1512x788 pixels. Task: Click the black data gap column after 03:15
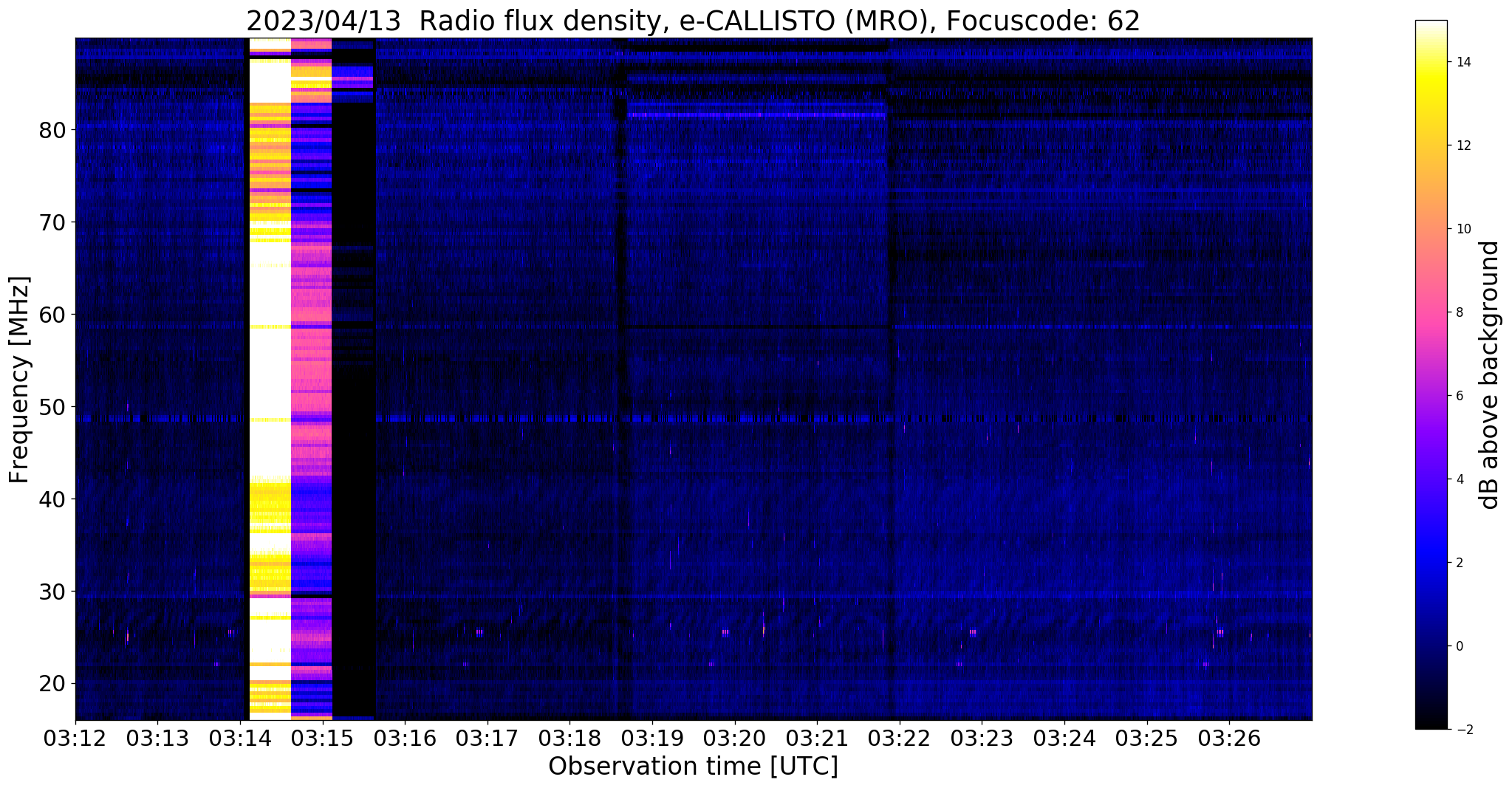[x=354, y=379]
